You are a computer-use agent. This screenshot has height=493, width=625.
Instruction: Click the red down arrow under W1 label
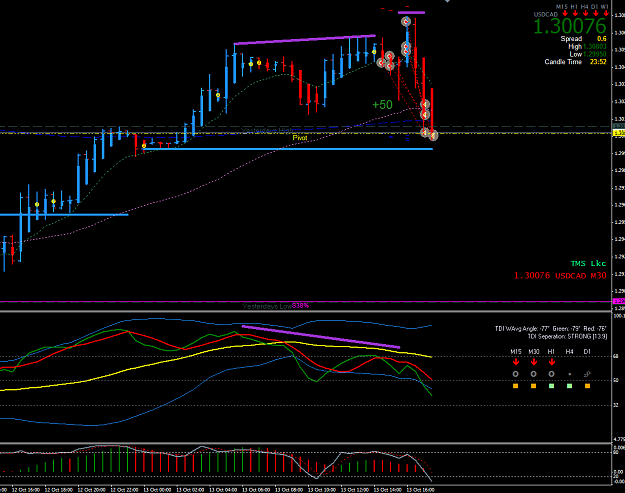pos(606,14)
